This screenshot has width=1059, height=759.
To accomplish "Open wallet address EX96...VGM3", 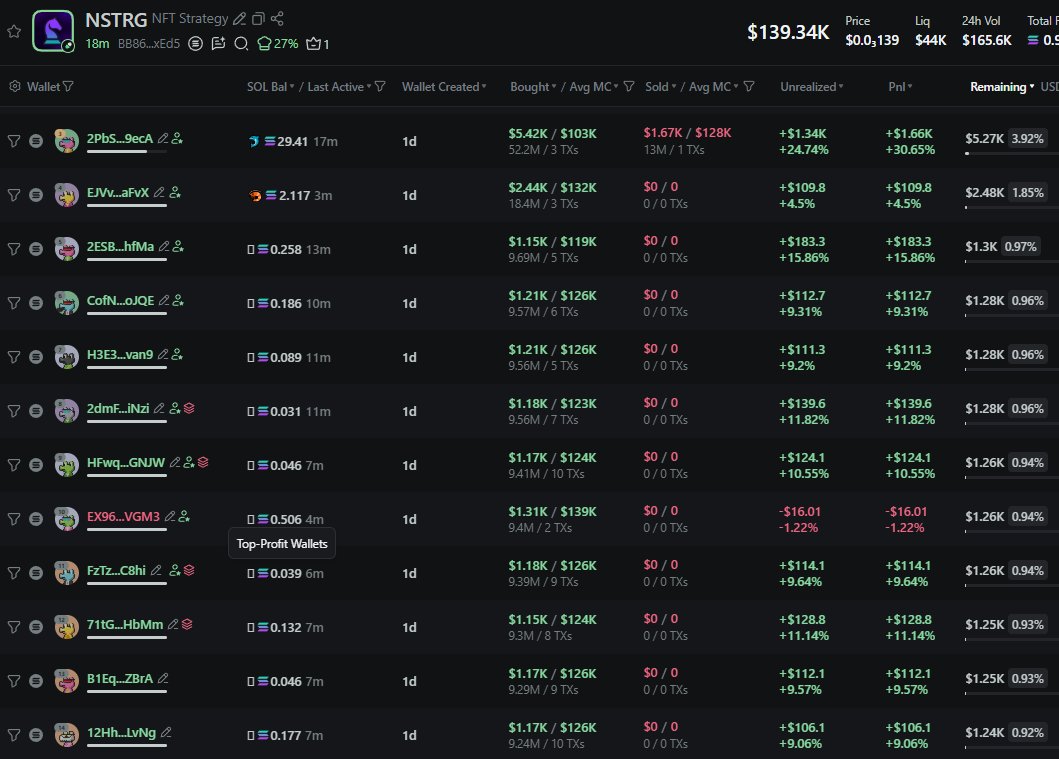I will [123, 517].
